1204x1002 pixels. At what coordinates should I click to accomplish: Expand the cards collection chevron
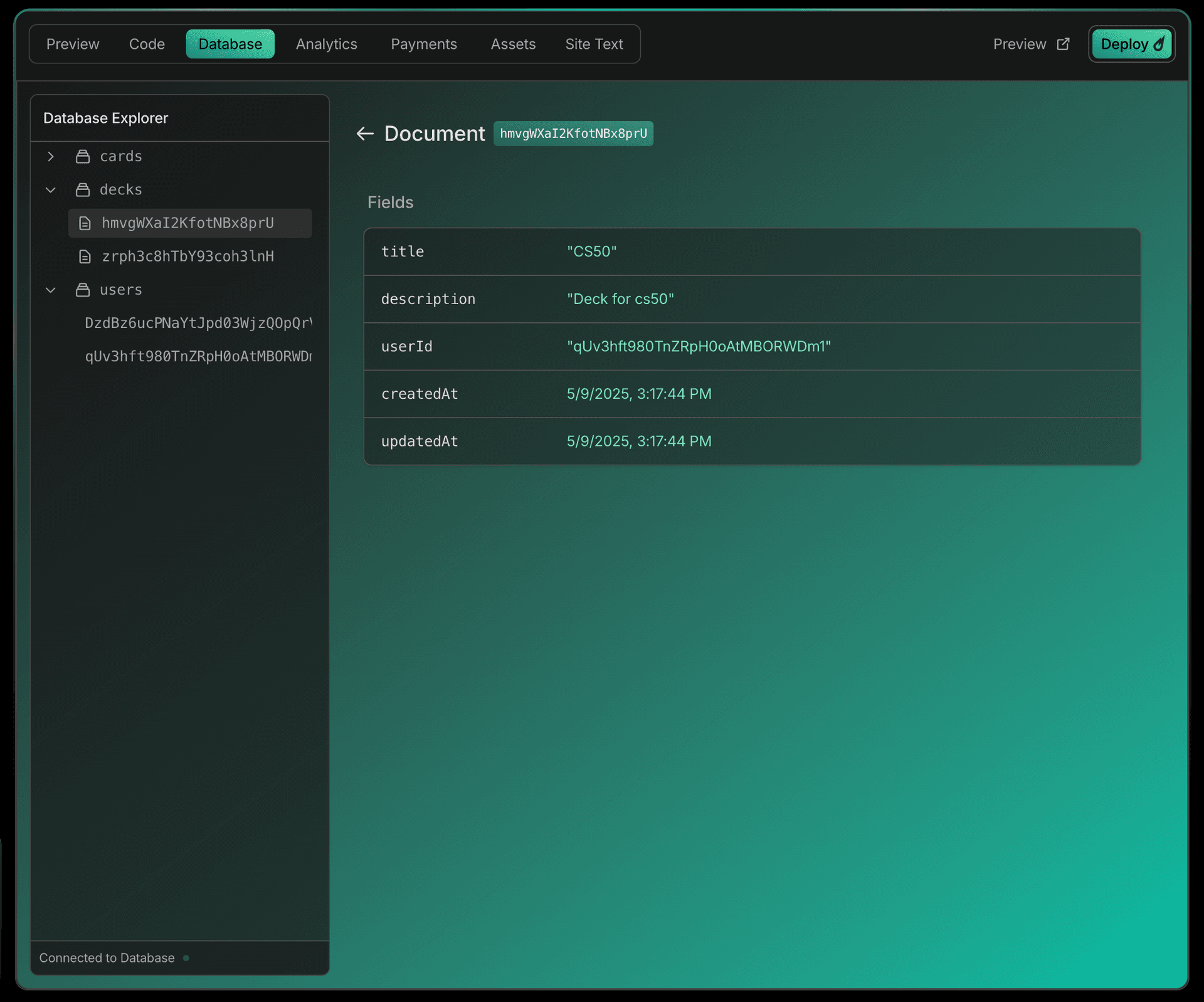(51, 156)
